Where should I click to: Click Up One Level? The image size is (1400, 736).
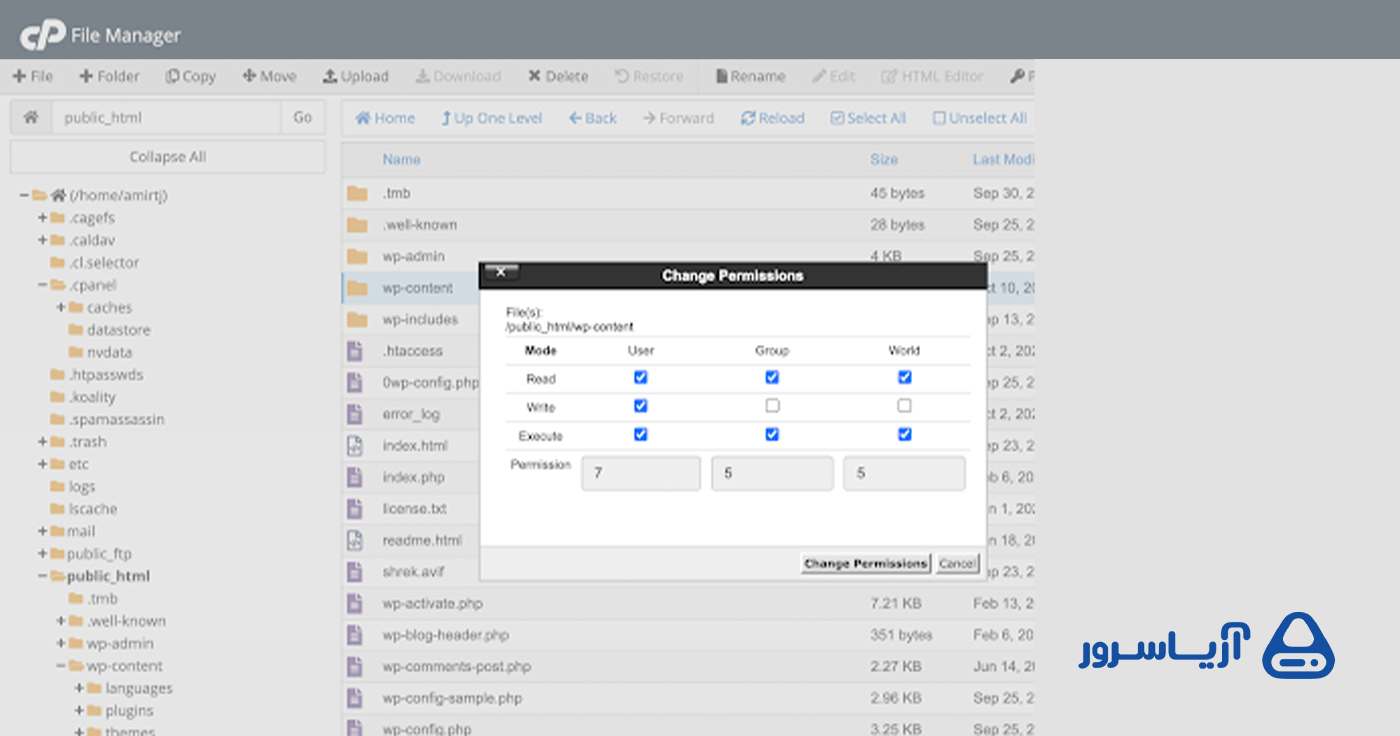(491, 118)
